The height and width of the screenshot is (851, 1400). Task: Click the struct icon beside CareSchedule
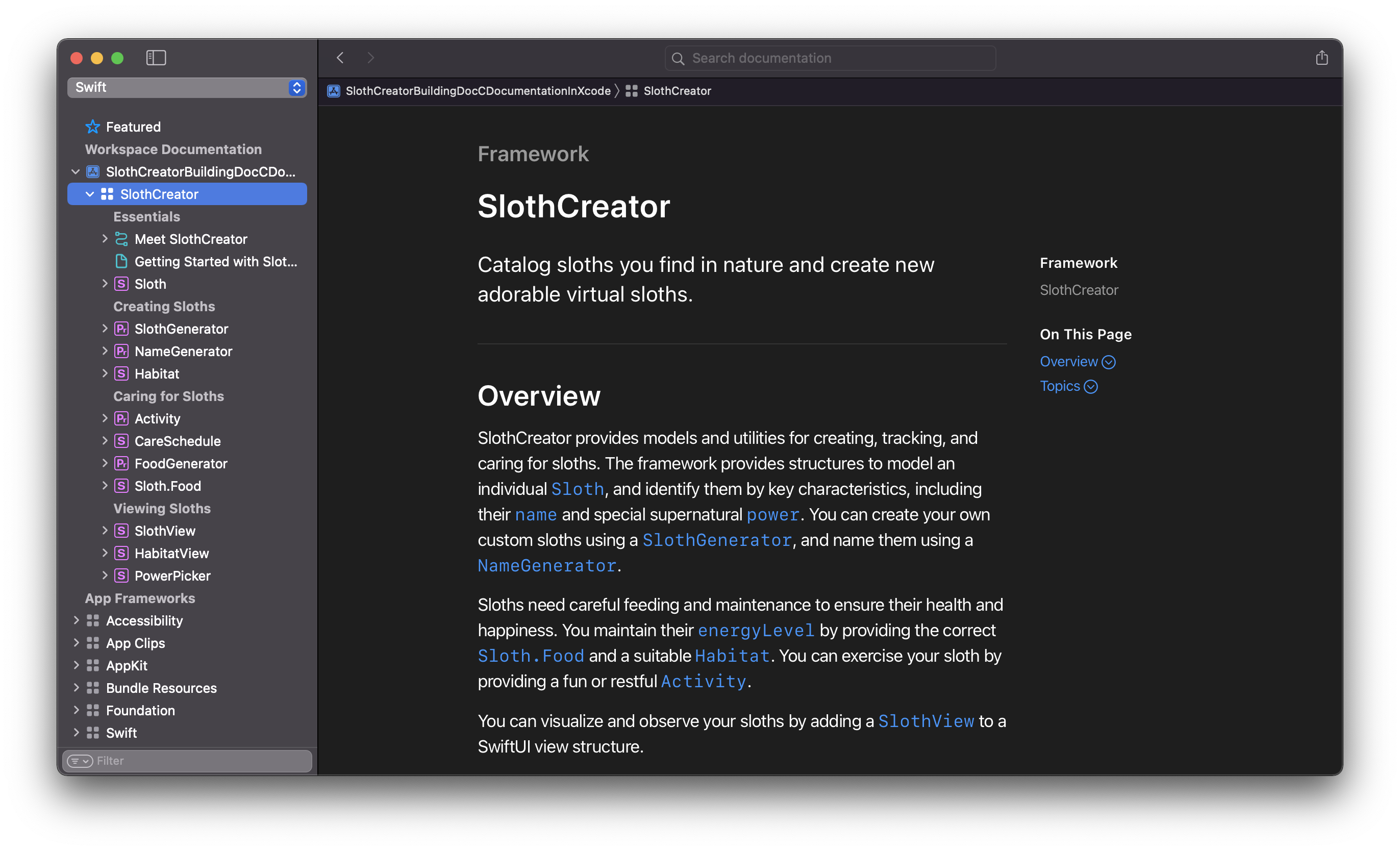121,441
